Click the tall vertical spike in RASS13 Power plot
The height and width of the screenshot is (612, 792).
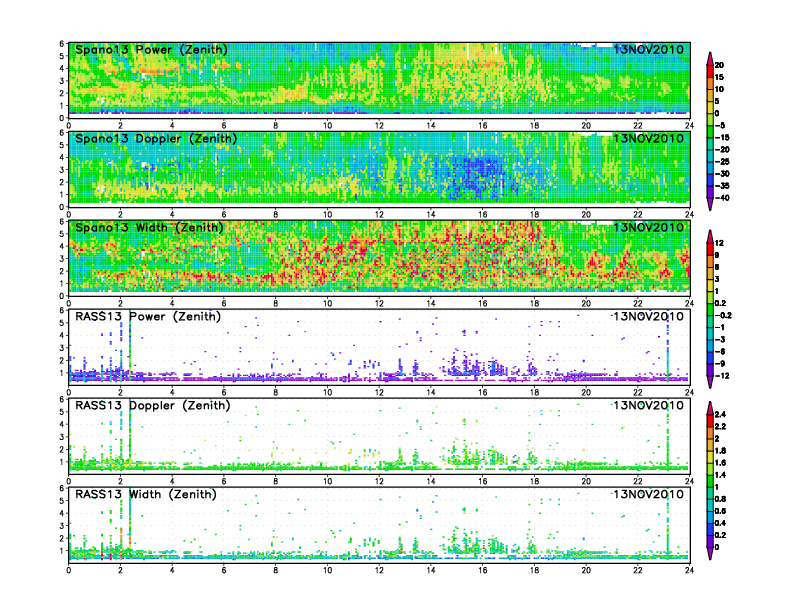tap(130, 346)
